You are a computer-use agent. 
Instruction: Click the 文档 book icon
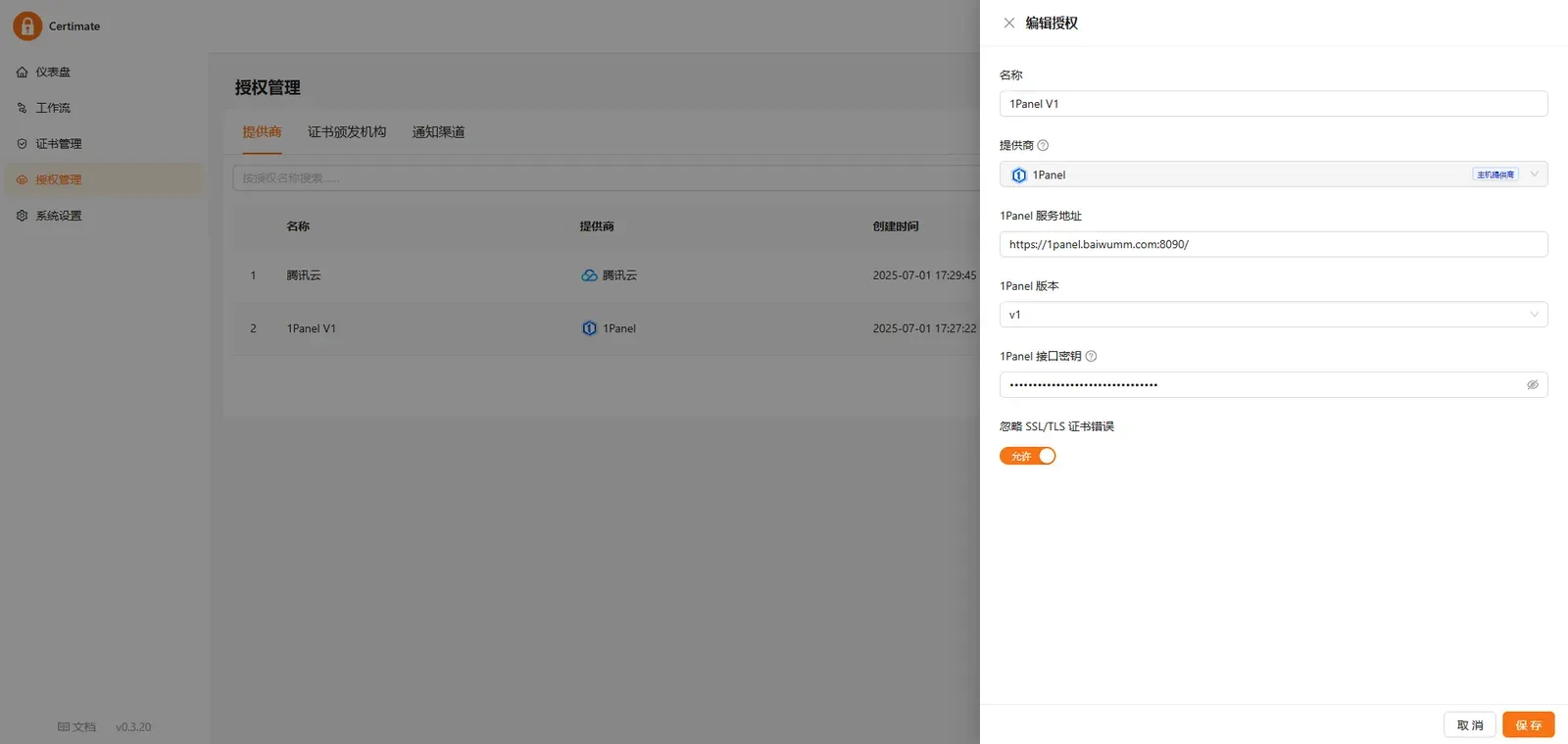pyautogui.click(x=64, y=727)
